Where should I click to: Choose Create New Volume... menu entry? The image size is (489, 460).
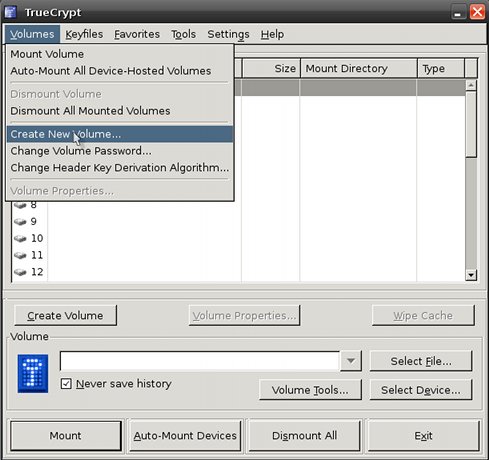(x=120, y=134)
